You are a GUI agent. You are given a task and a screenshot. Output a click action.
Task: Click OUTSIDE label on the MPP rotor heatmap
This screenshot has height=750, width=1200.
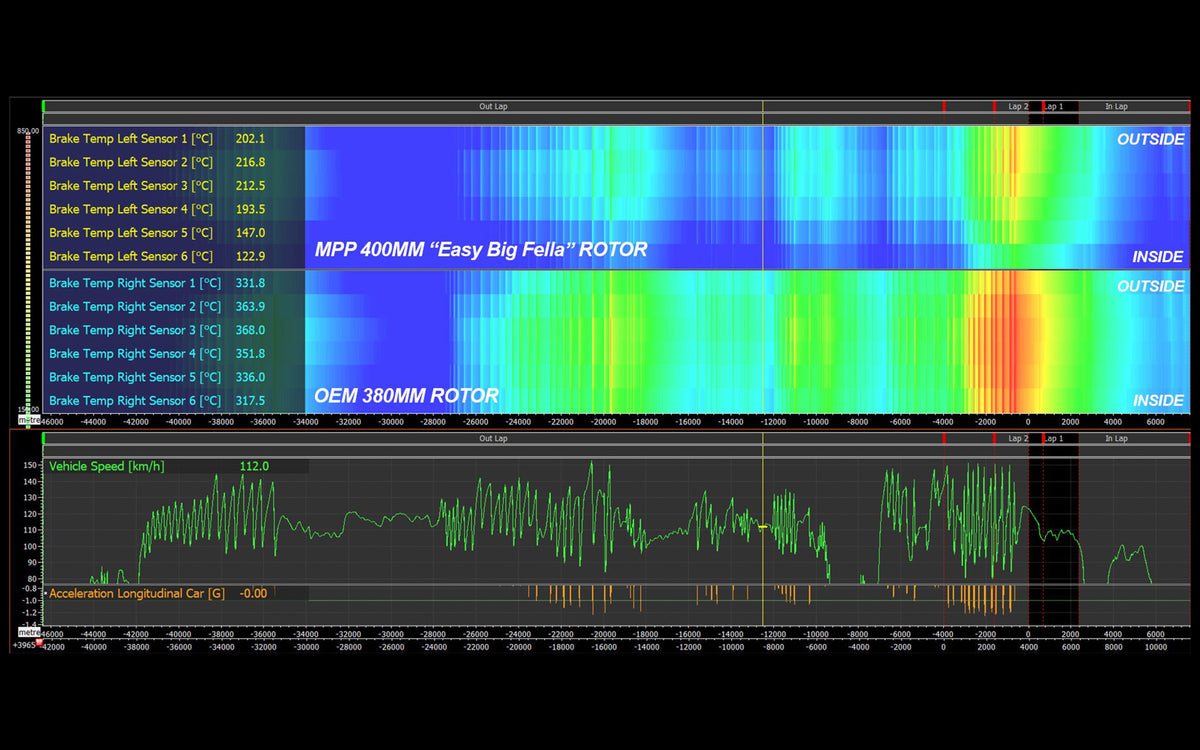(x=1150, y=139)
